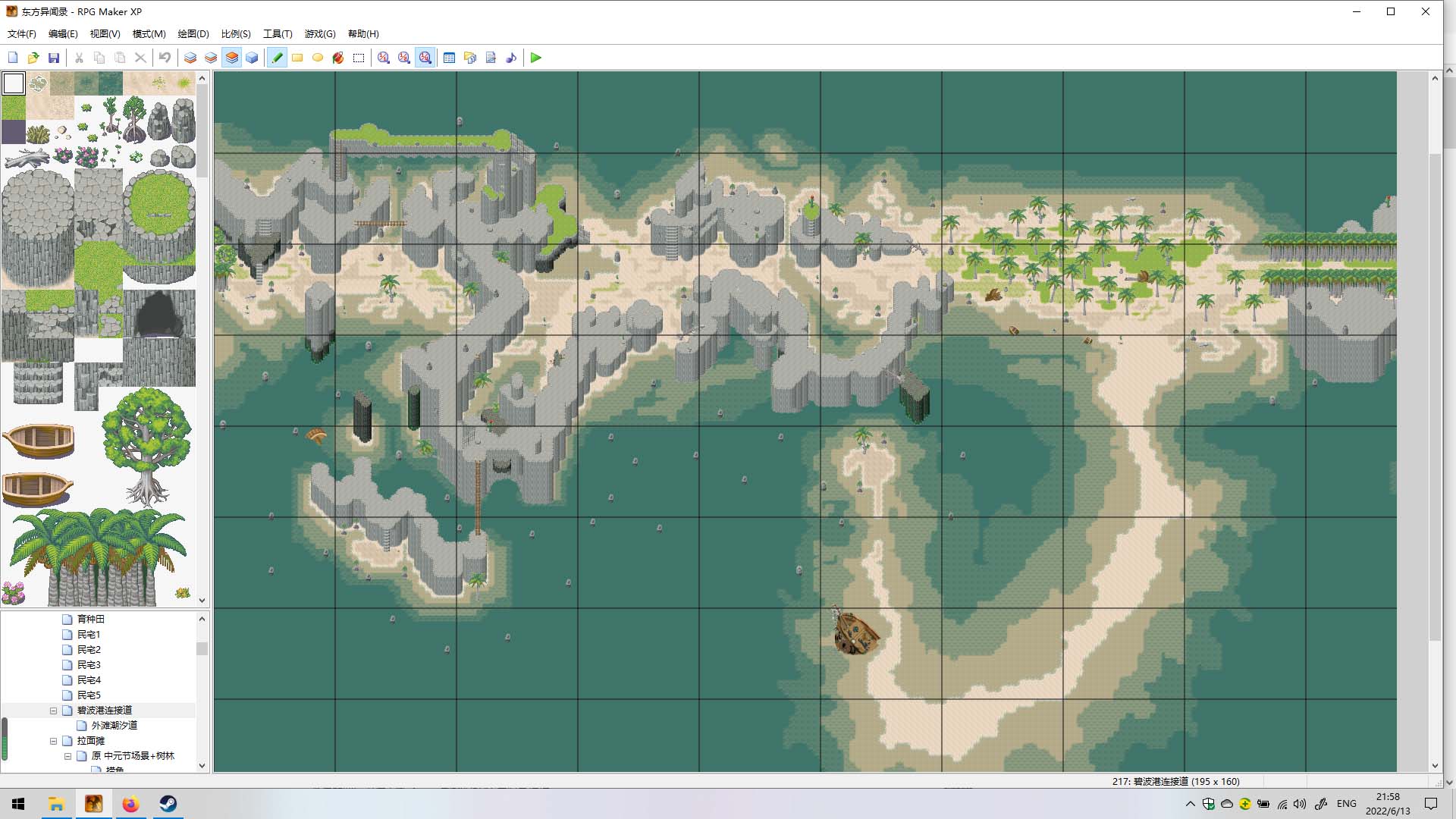Select the 育种田 map in tree
Image resolution: width=1456 pixels, height=819 pixels.
click(90, 620)
